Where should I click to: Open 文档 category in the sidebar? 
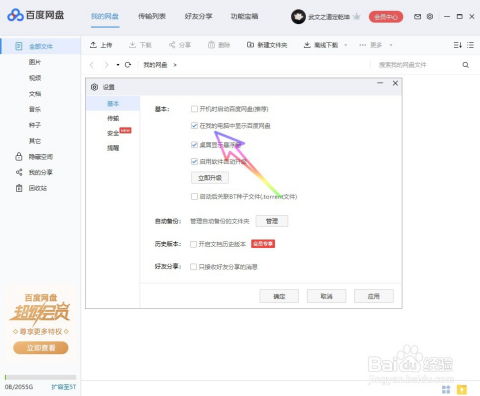(x=35, y=94)
